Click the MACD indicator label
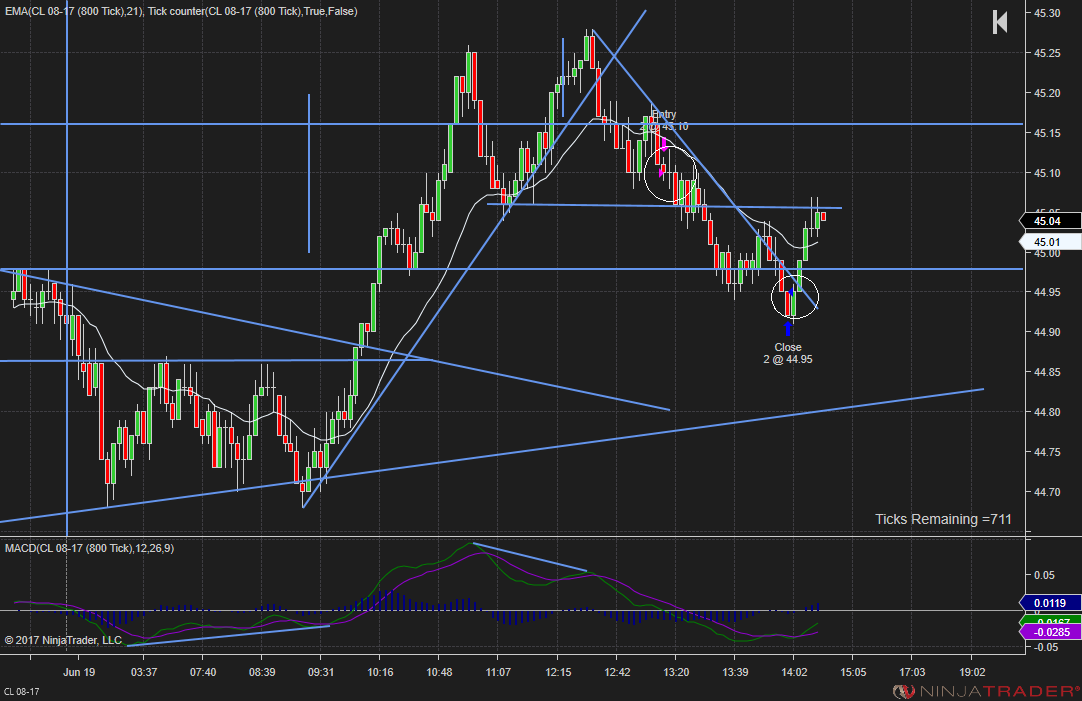Viewport: 1082px width, 701px height. point(90,548)
